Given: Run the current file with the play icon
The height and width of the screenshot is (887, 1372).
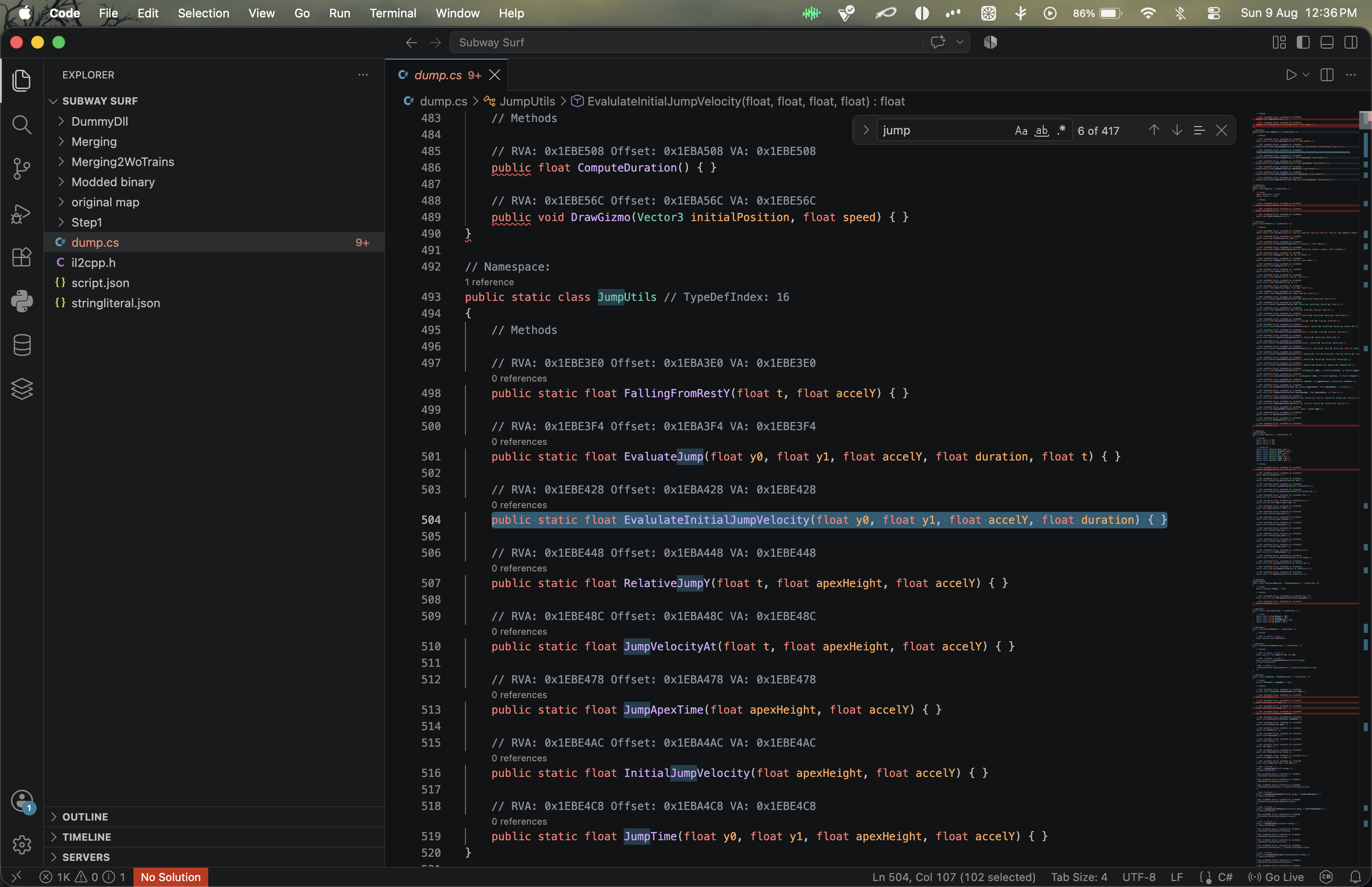Looking at the screenshot, I should [1291, 75].
